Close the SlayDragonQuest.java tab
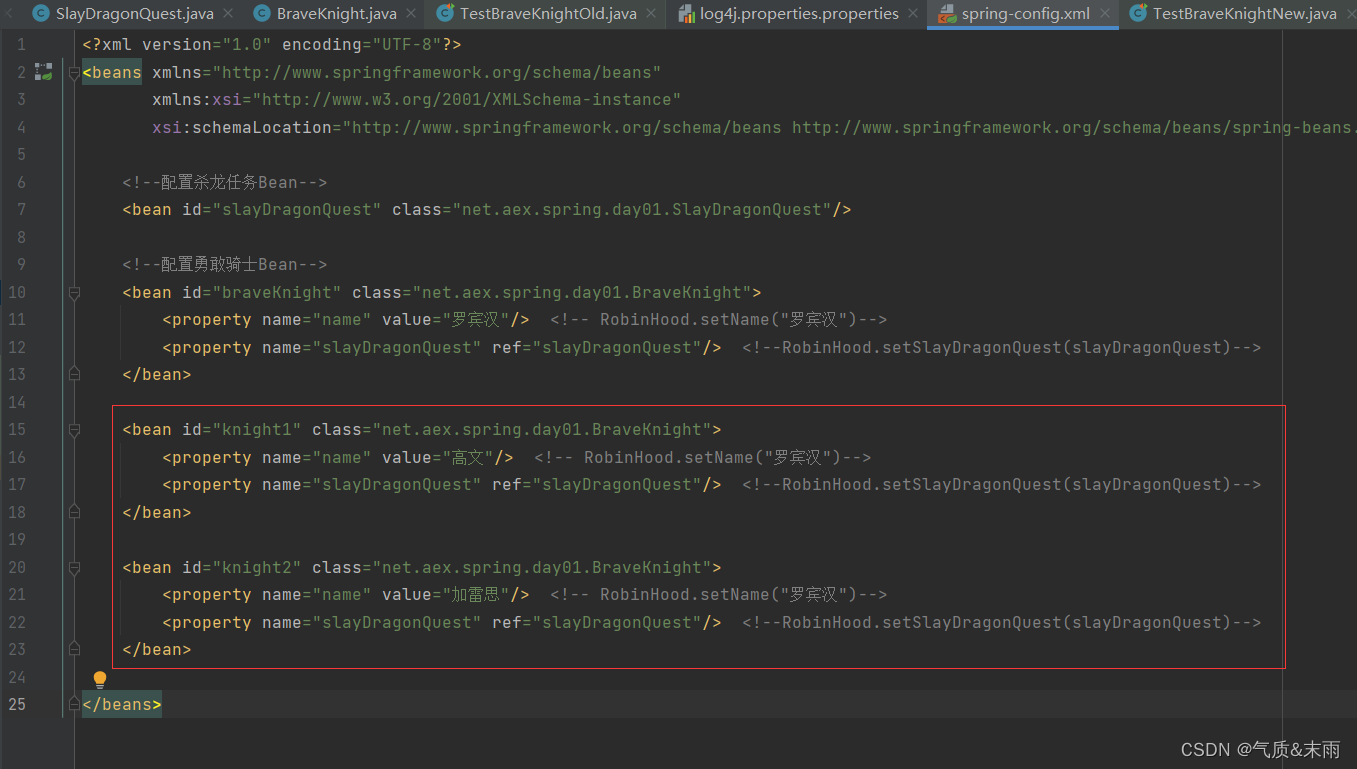The image size is (1357, 769). [x=227, y=14]
